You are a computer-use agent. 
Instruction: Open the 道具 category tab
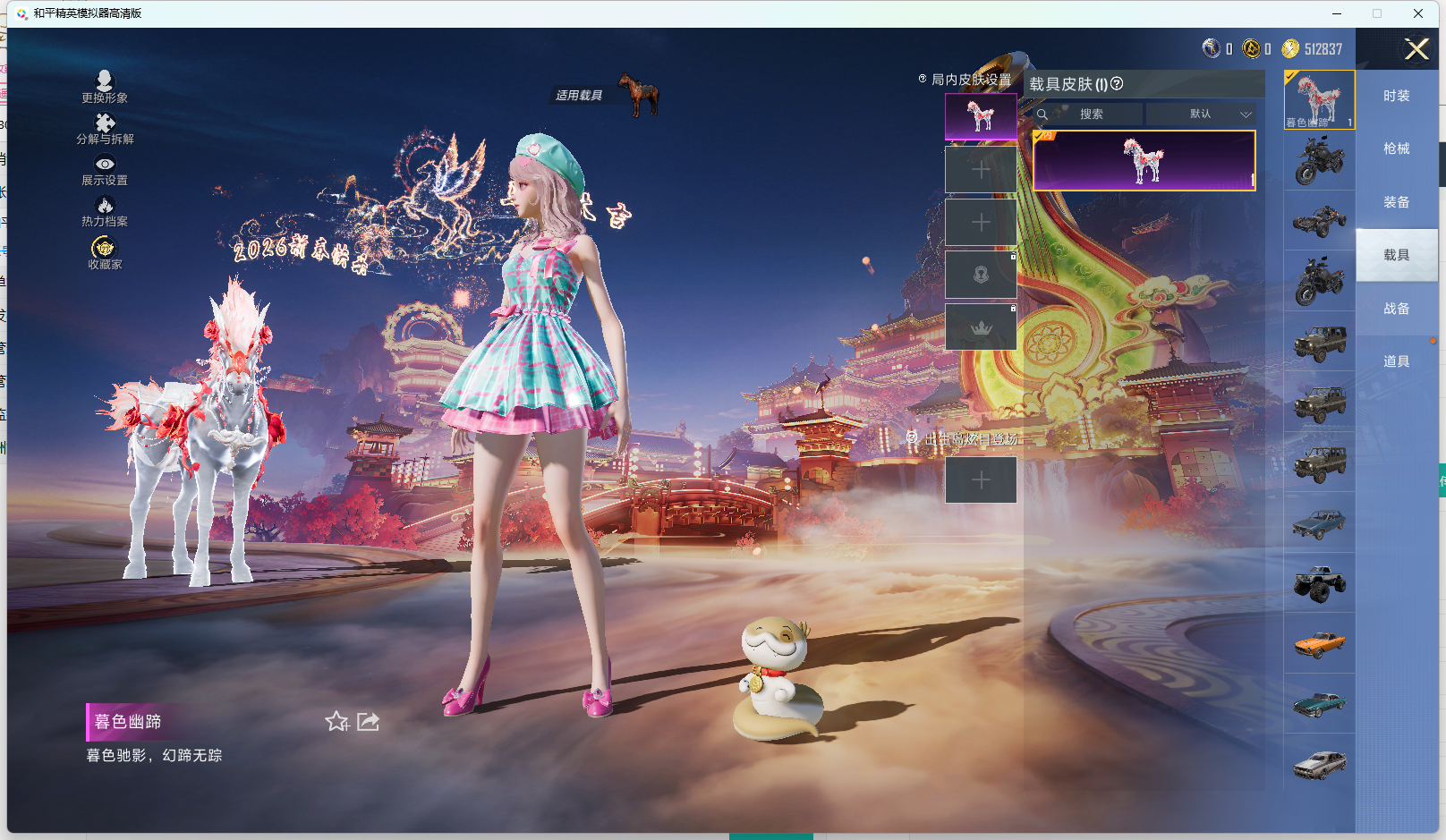[1396, 361]
